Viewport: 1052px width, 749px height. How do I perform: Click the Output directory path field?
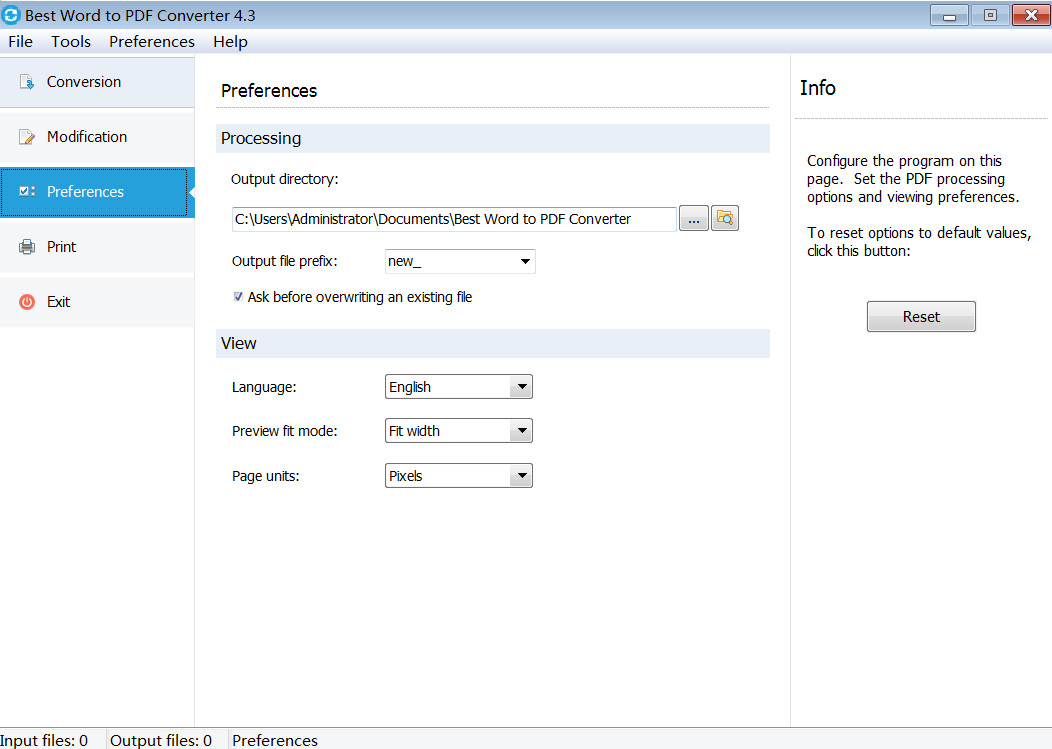click(x=454, y=219)
